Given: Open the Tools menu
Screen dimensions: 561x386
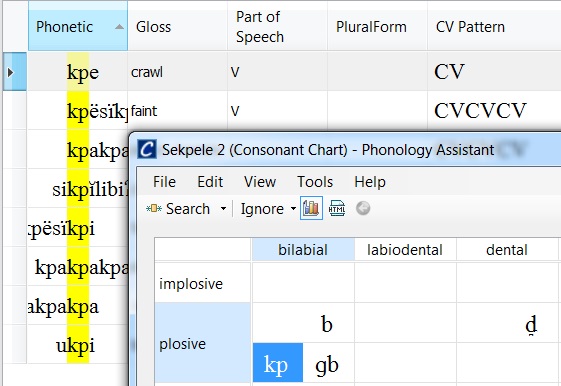Looking at the screenshot, I should pyautogui.click(x=315, y=182).
